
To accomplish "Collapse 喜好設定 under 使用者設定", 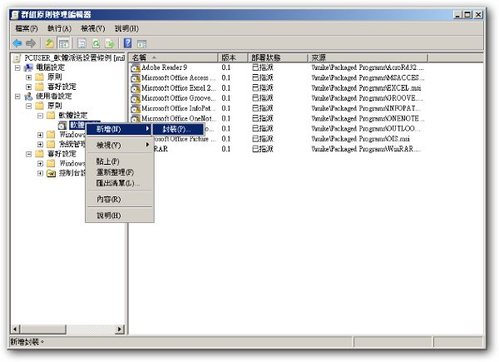I will click(x=29, y=154).
